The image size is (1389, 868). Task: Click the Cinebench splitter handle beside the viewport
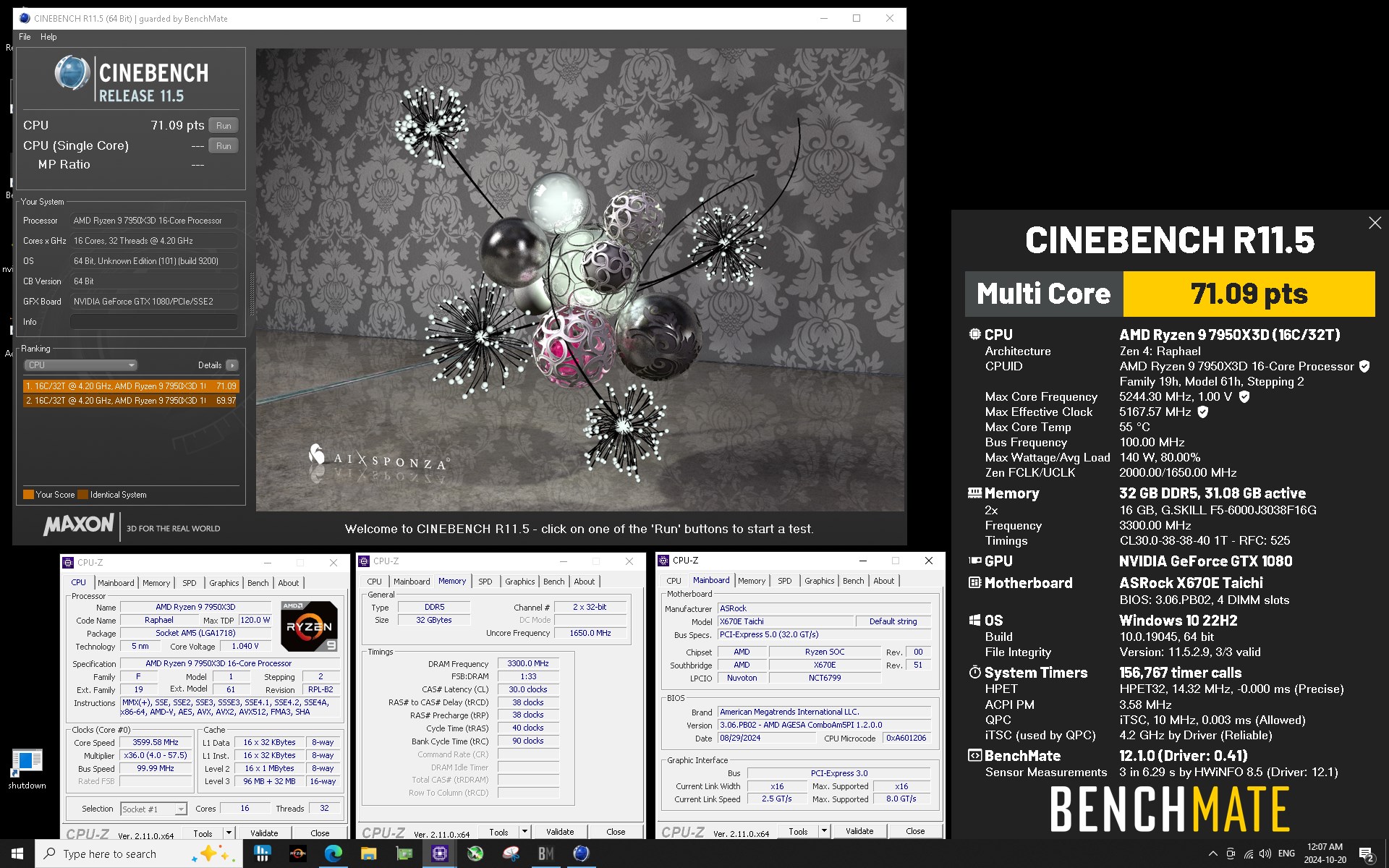tap(251, 294)
